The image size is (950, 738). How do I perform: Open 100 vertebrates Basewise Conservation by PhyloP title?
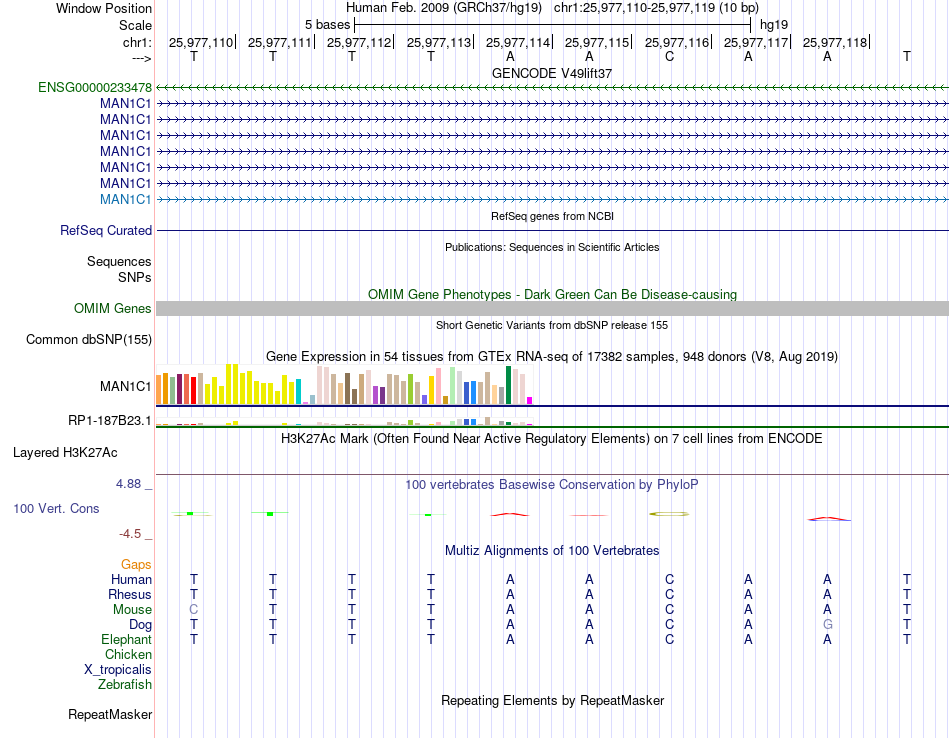point(552,485)
